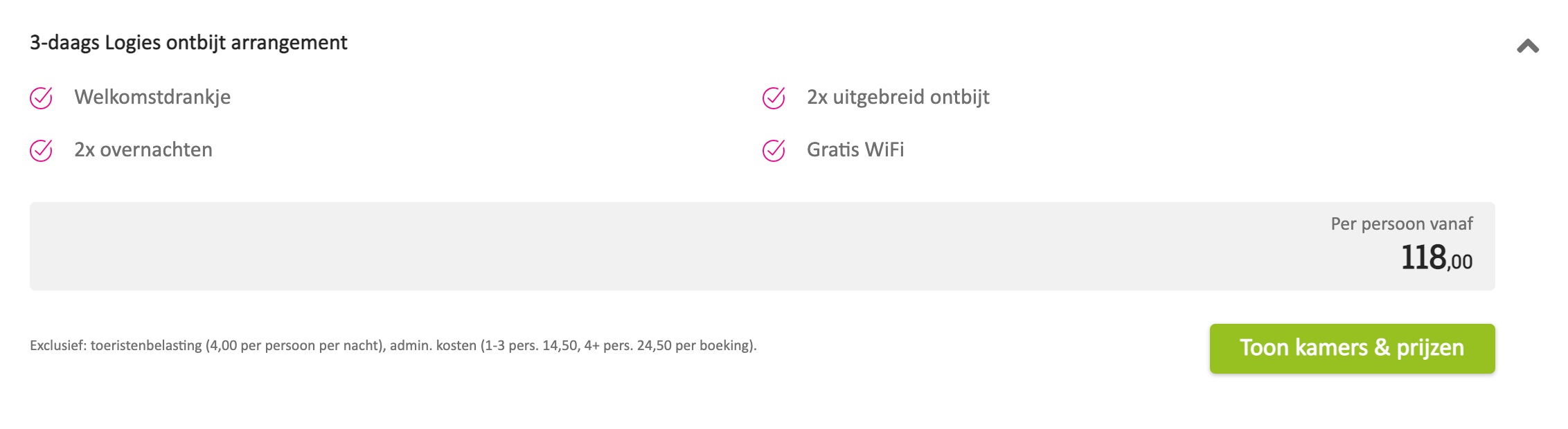The image size is (1568, 429).
Task: Click the checkmark icon beside Gratis WiFi
Action: pyautogui.click(x=774, y=150)
